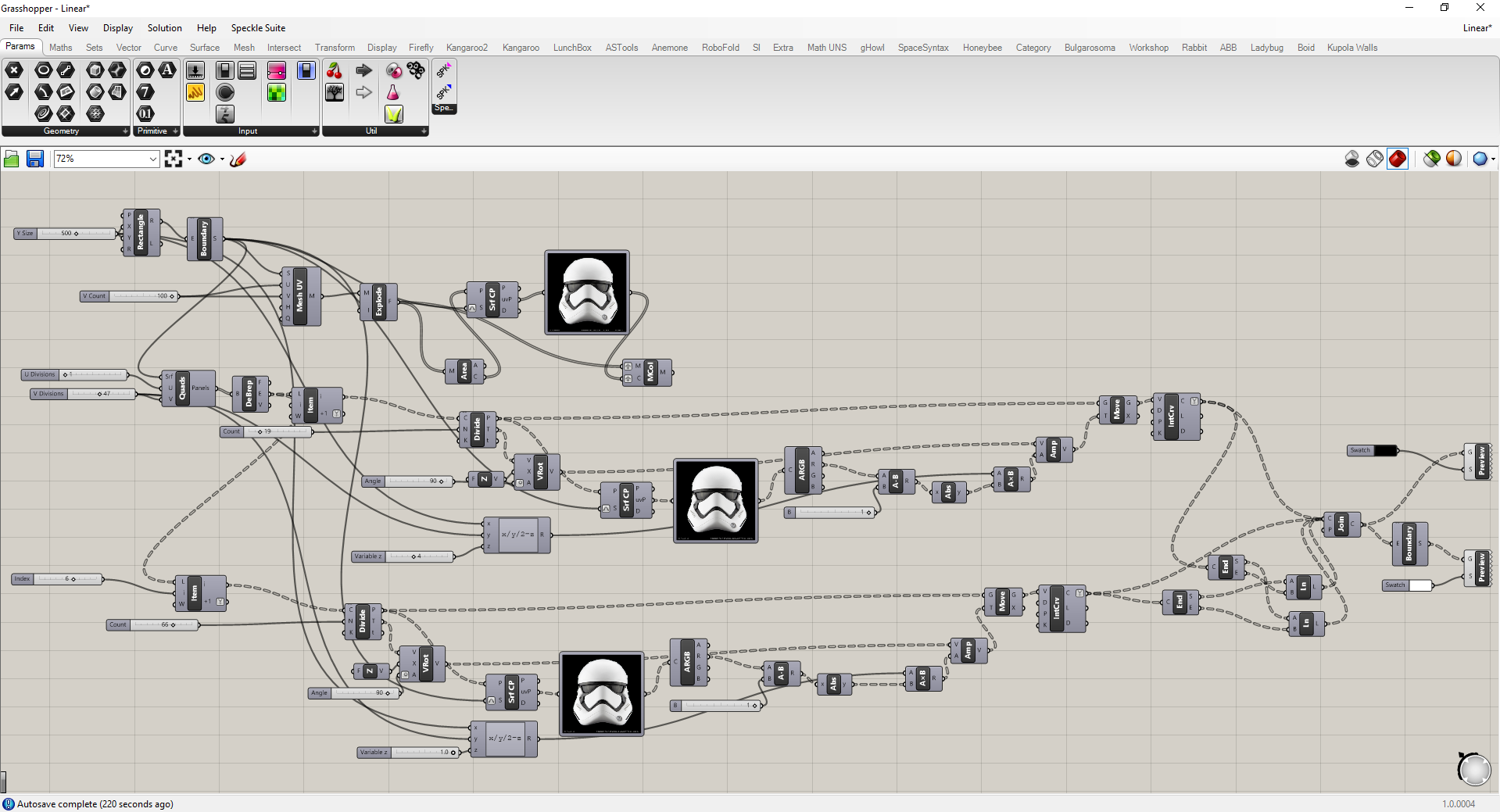Click the stormtrooper Image Sampler near Explode
Image resolution: width=1500 pixels, height=812 pixels.
click(x=587, y=293)
